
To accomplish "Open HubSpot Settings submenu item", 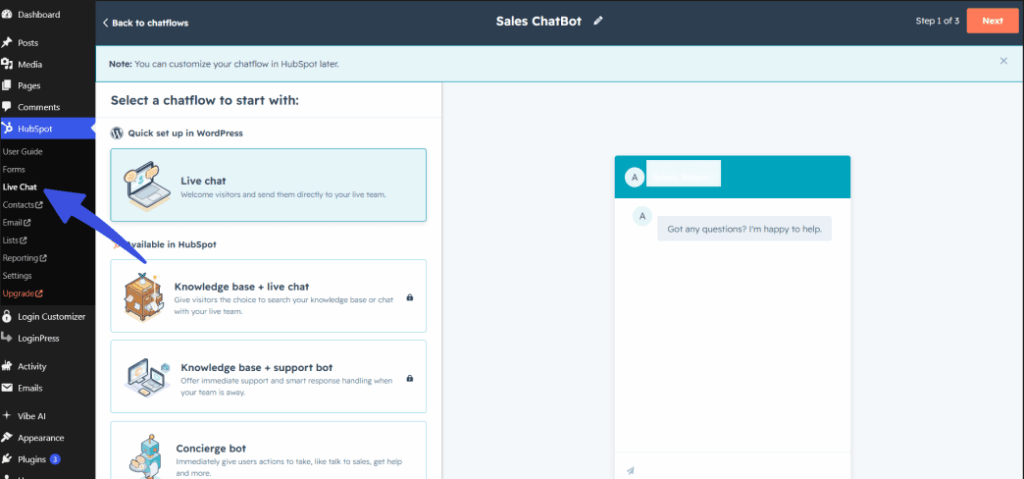I will 17,276.
